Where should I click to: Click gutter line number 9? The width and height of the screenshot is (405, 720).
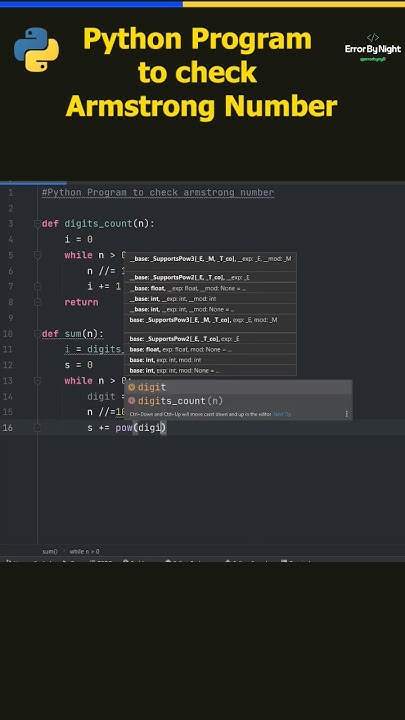pos(11,318)
